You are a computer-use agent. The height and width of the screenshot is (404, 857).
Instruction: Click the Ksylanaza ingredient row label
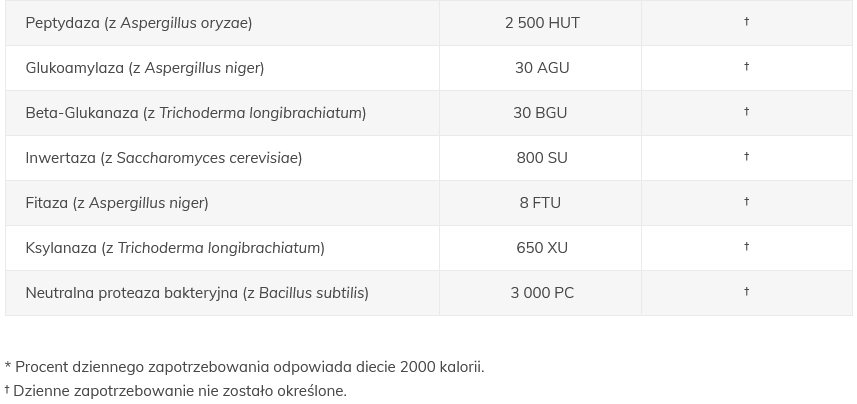click(174, 248)
